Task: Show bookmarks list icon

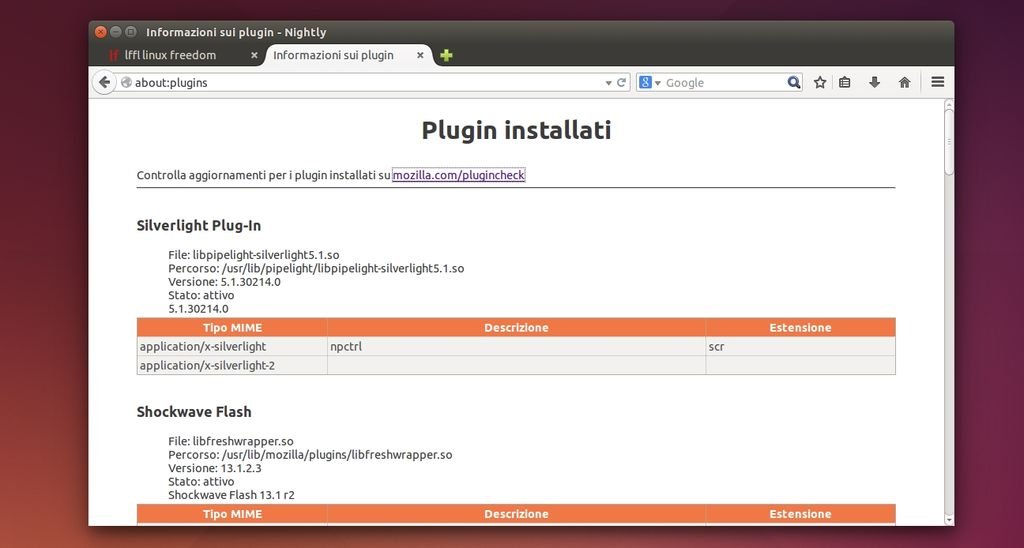Action: coord(844,82)
